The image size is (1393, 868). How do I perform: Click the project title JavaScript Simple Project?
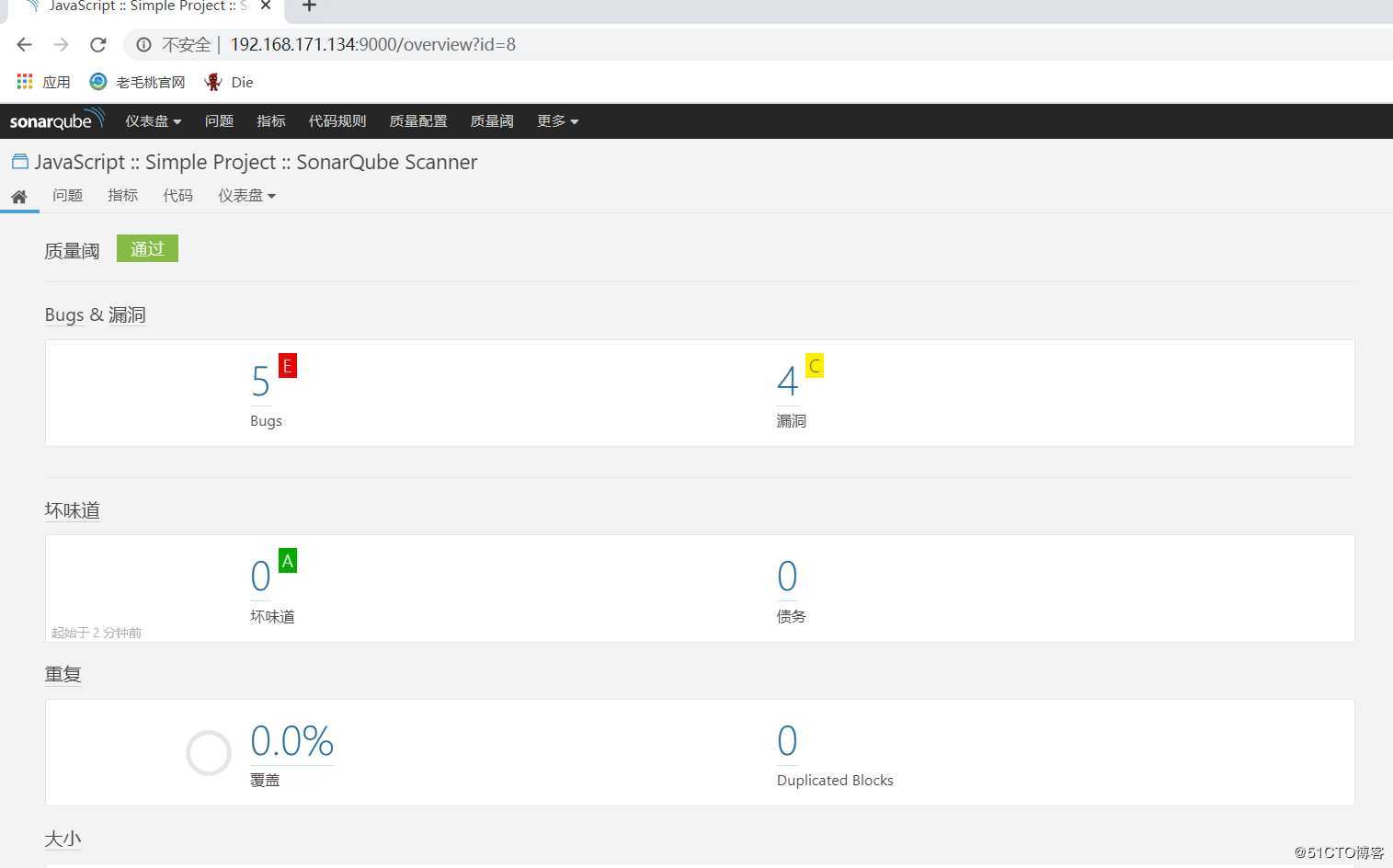point(256,162)
